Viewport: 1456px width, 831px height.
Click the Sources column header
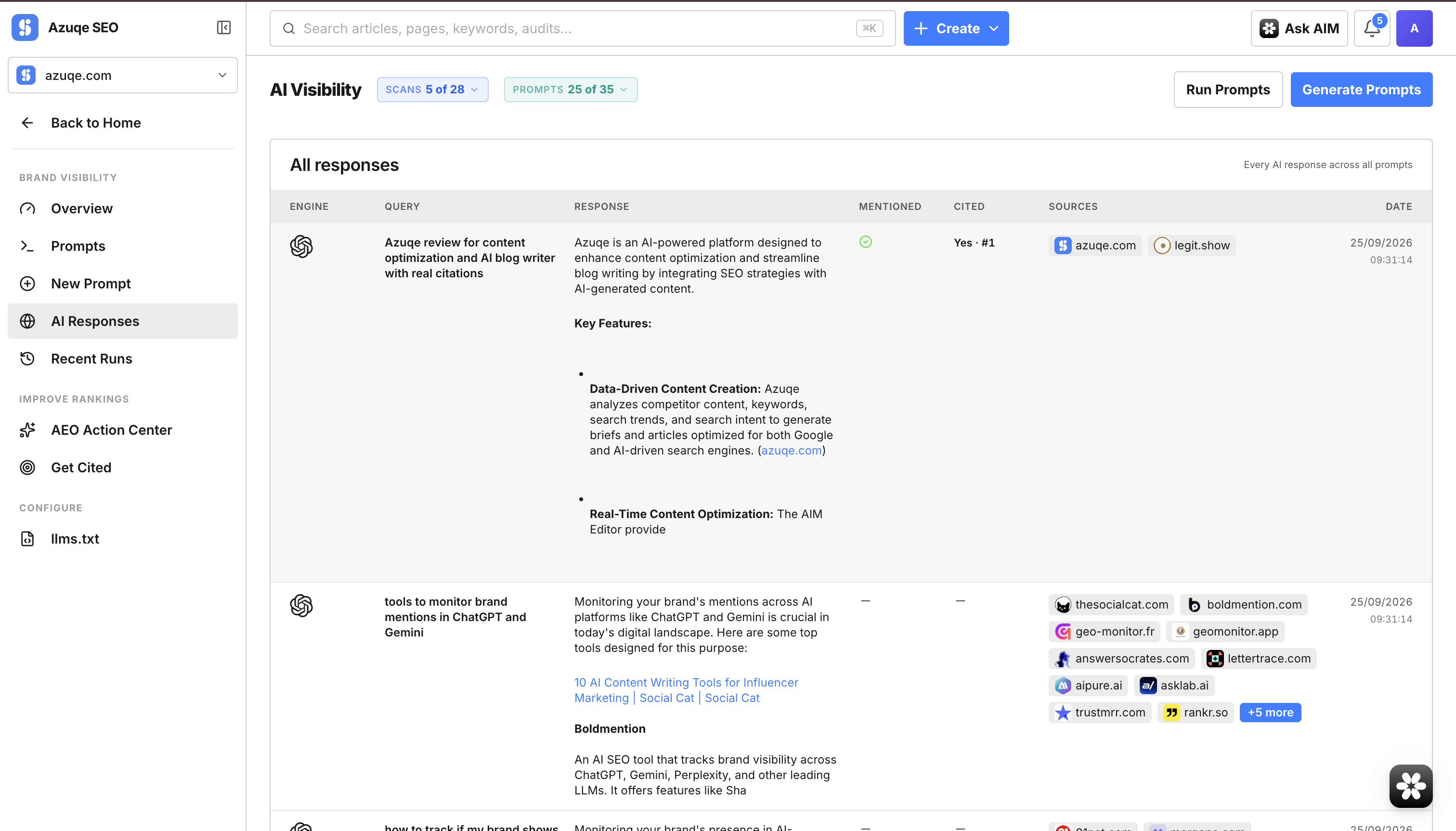(x=1072, y=207)
